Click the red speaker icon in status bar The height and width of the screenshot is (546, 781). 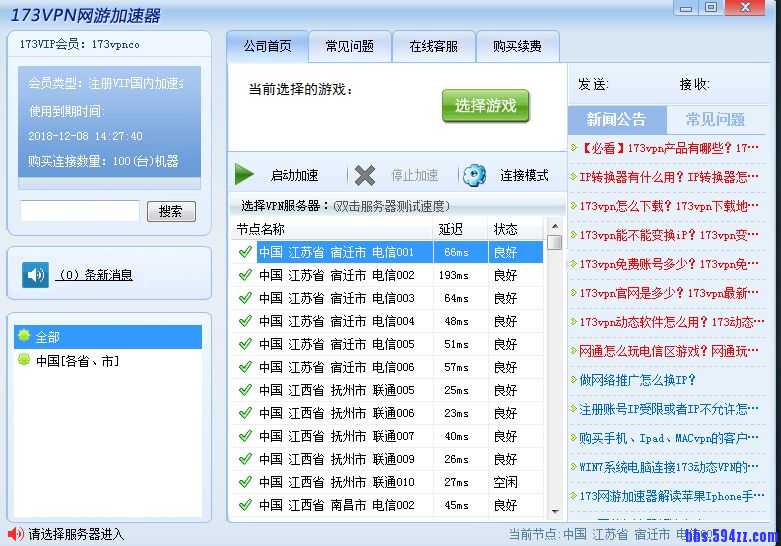(x=15, y=534)
